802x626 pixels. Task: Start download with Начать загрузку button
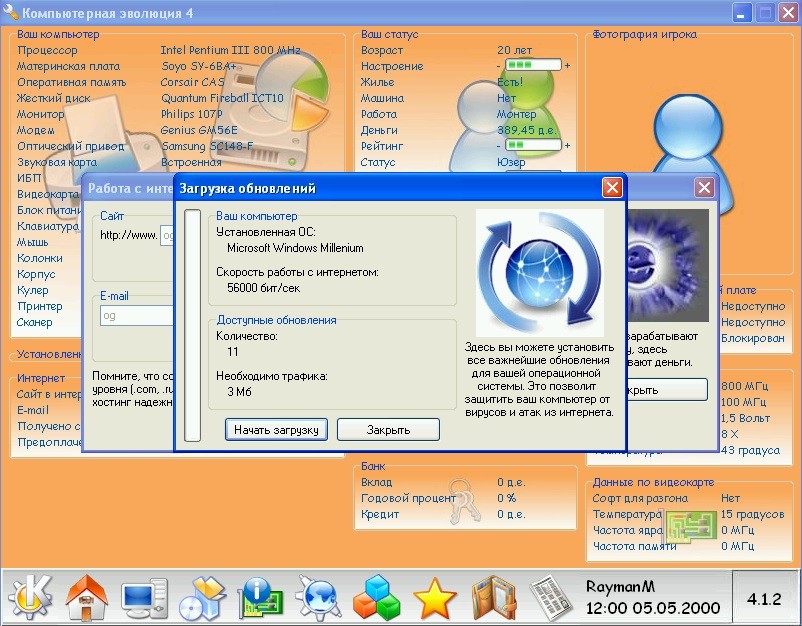click(x=276, y=430)
